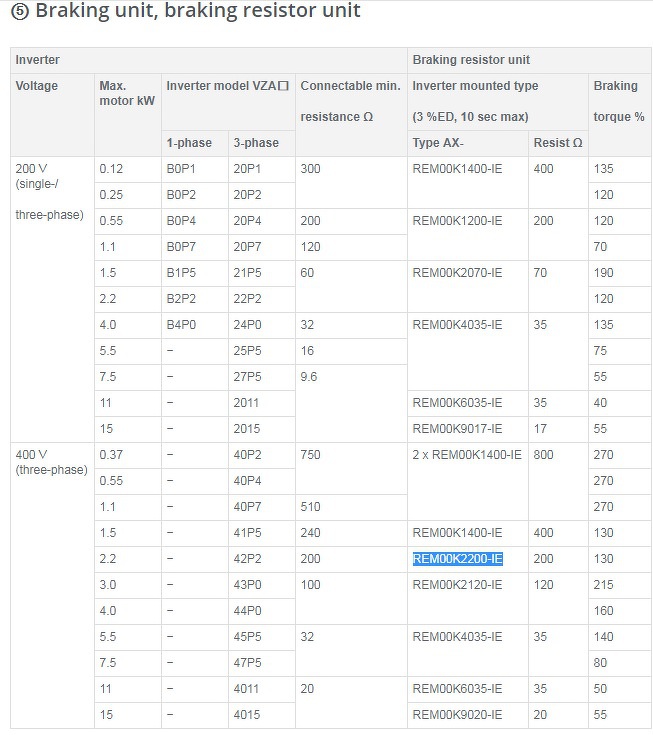This screenshot has height=735, width=653.
Task: Click the 750 minimum resistance cell
Action: (311, 455)
